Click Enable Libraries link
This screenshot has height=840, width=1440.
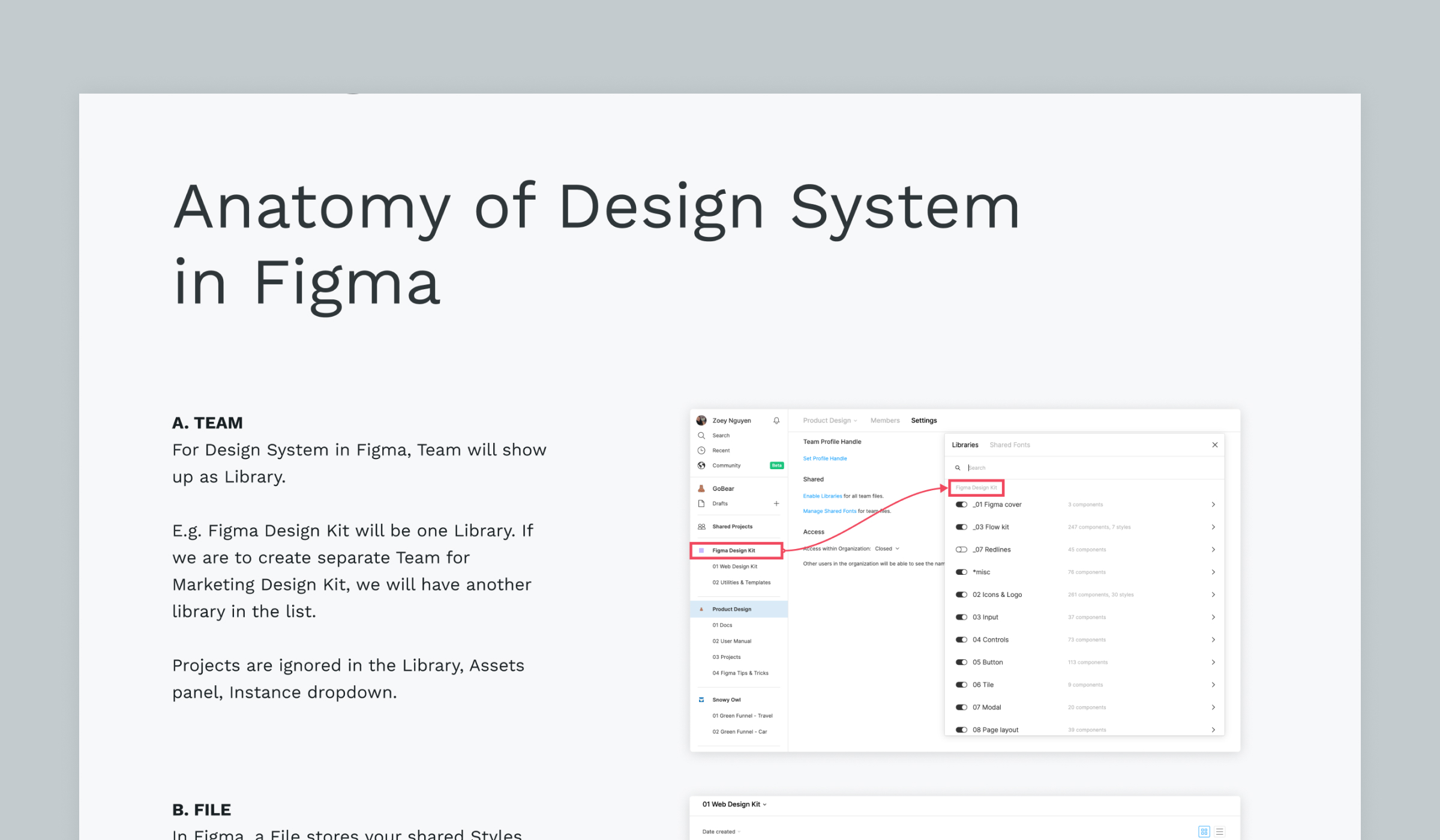pyautogui.click(x=823, y=496)
